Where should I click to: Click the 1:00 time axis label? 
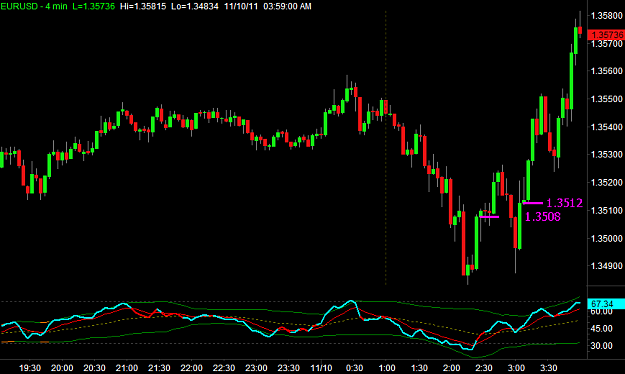coord(387,368)
